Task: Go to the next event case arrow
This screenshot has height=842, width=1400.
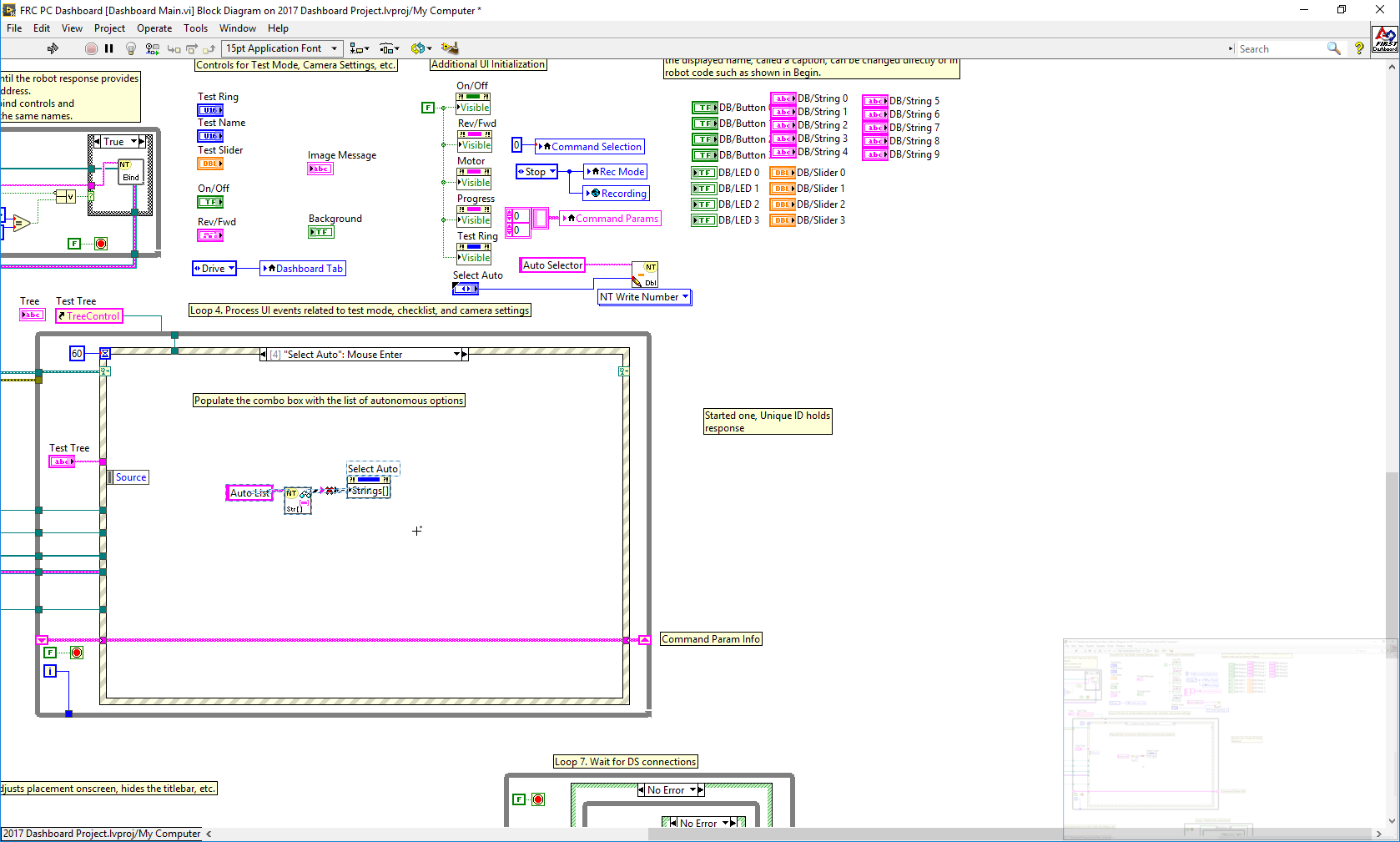Action: click(465, 355)
